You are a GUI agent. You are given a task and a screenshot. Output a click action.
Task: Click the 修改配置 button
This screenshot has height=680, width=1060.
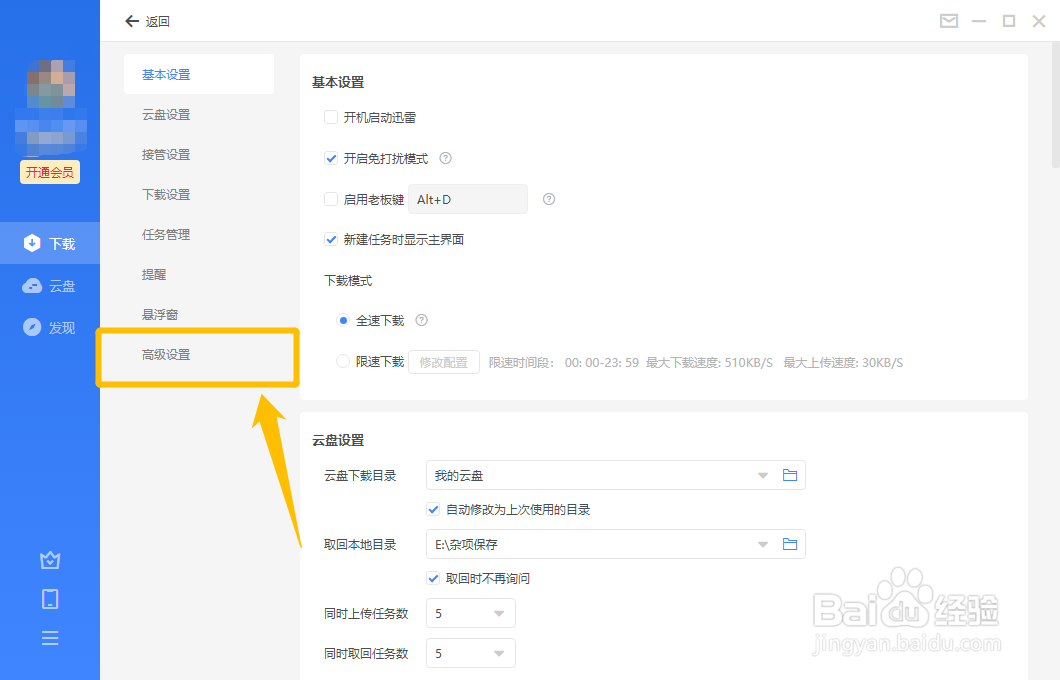(443, 361)
